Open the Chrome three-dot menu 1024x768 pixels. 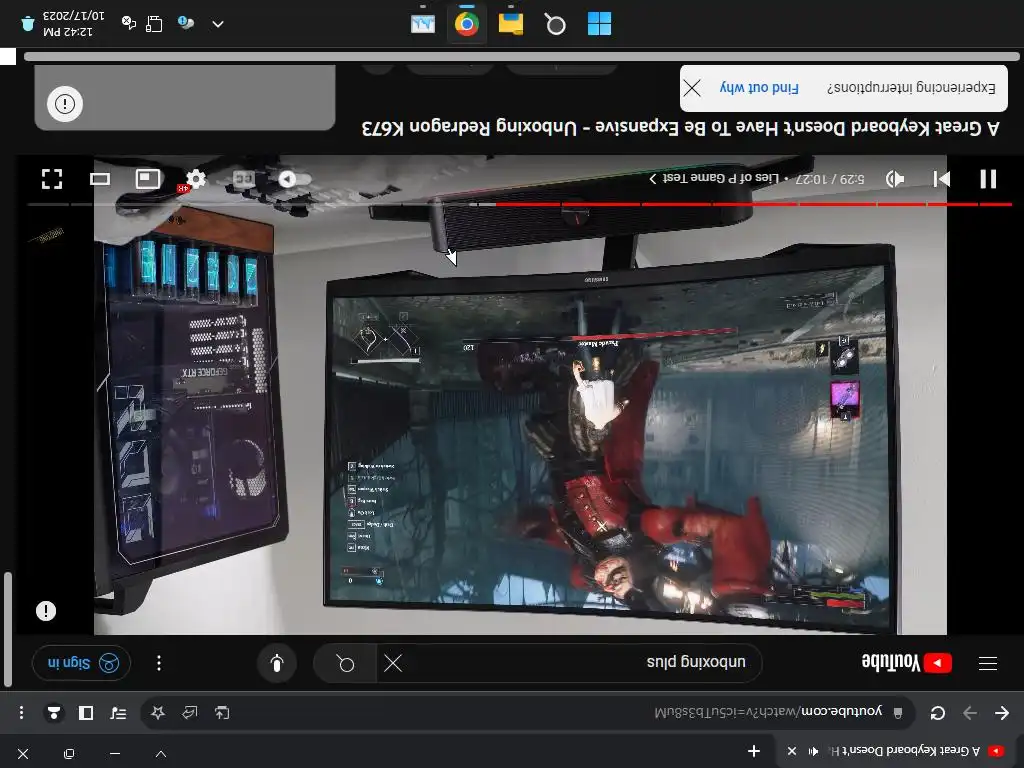22,712
